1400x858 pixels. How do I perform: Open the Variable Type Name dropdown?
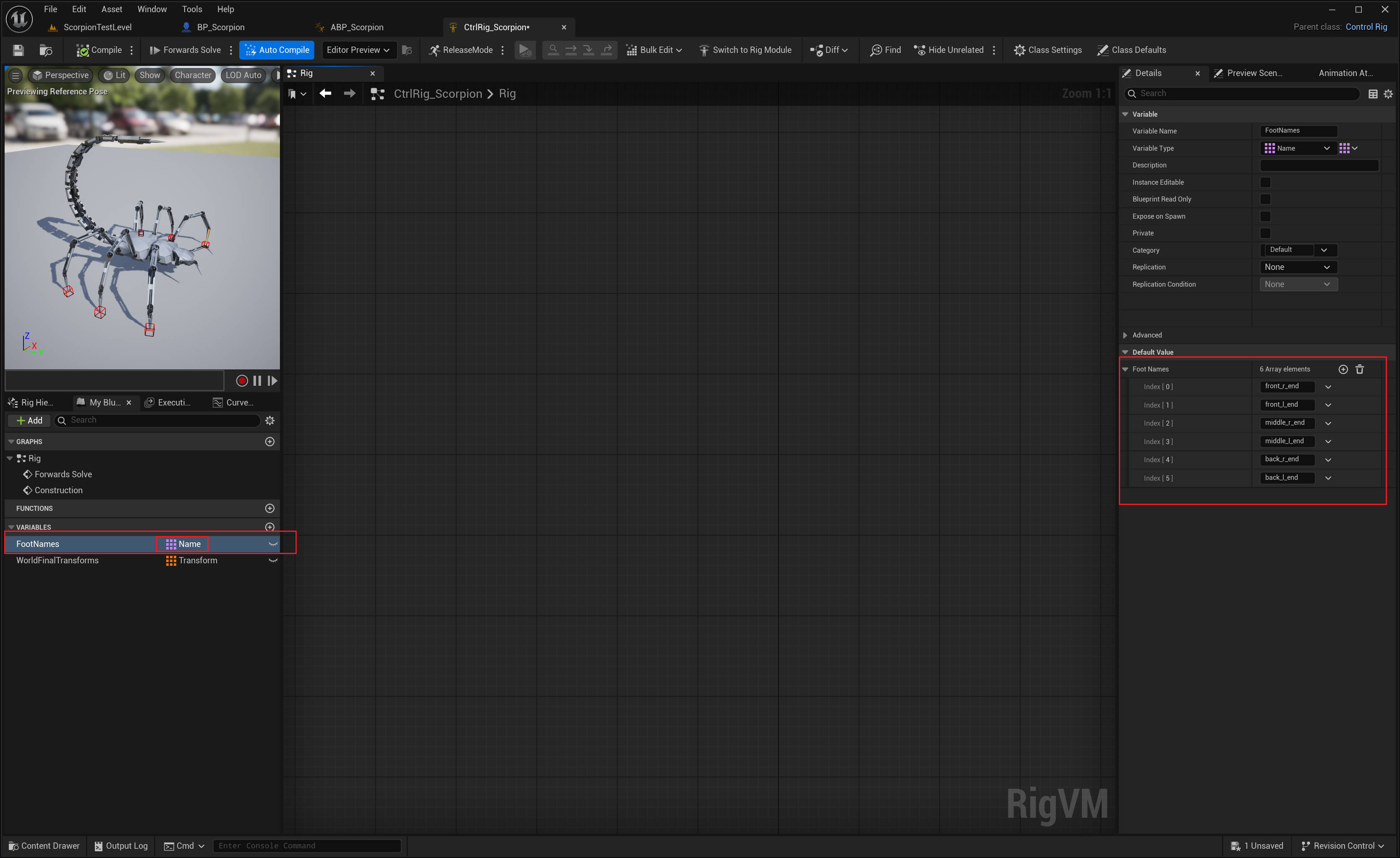(x=1298, y=148)
